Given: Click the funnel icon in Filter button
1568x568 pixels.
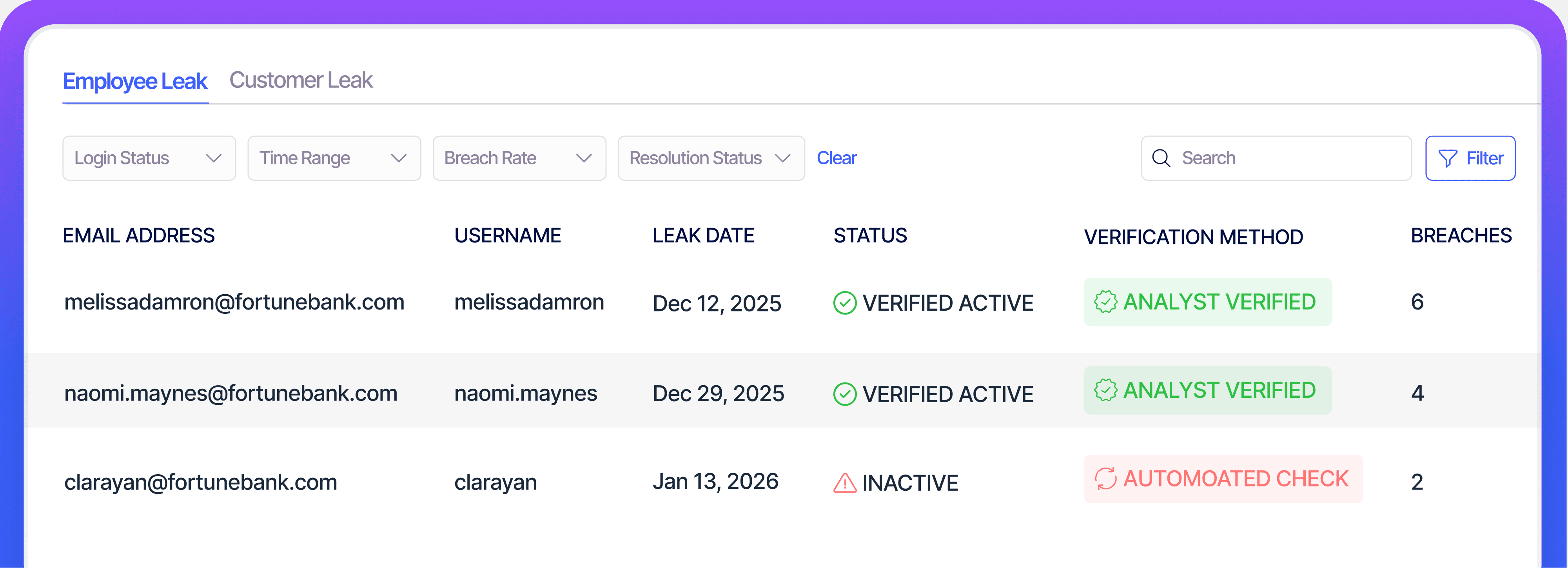Looking at the screenshot, I should [1447, 158].
